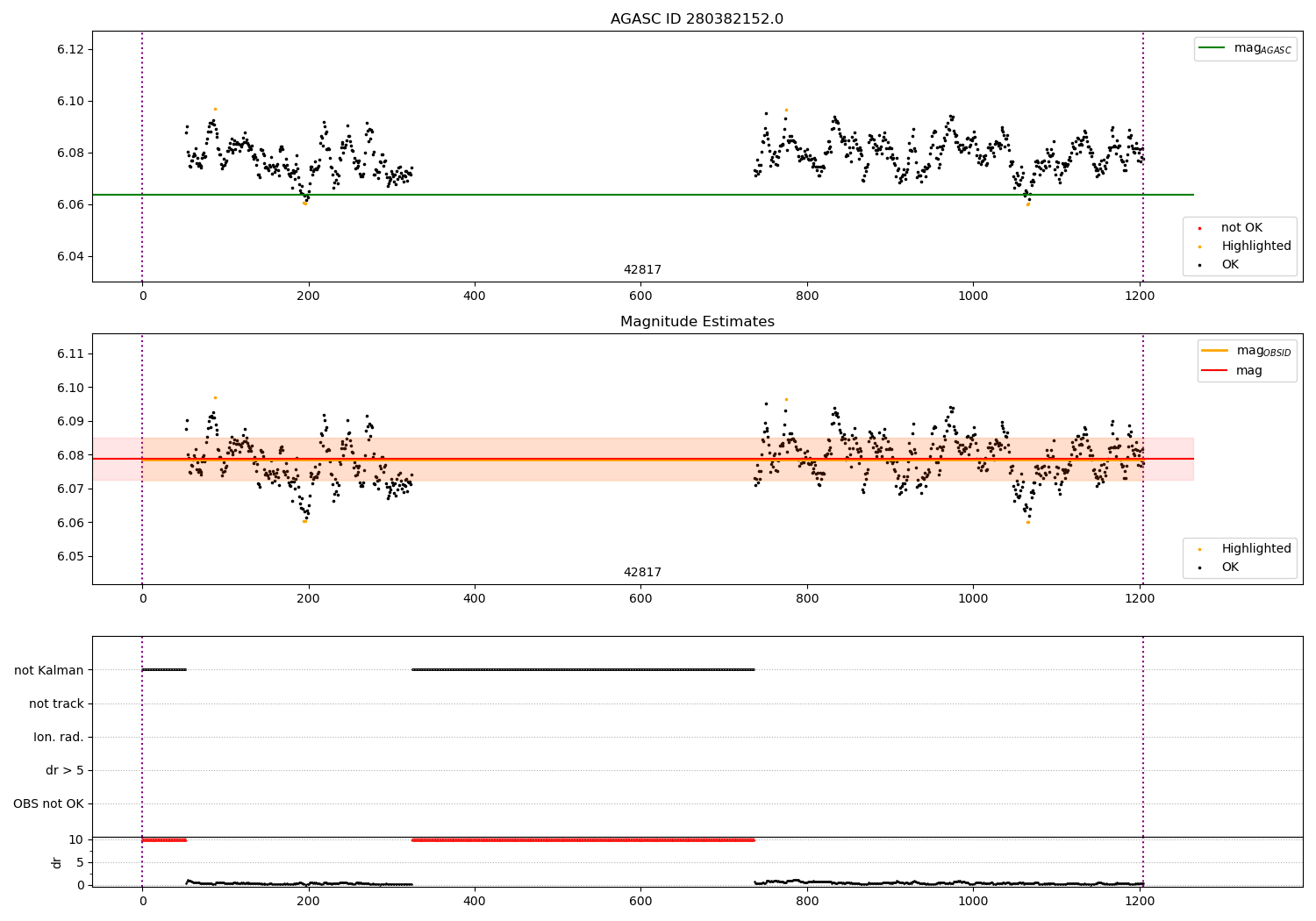
Task: Click the orange highlighted point near 6.097 in top plot
Action: (215, 110)
